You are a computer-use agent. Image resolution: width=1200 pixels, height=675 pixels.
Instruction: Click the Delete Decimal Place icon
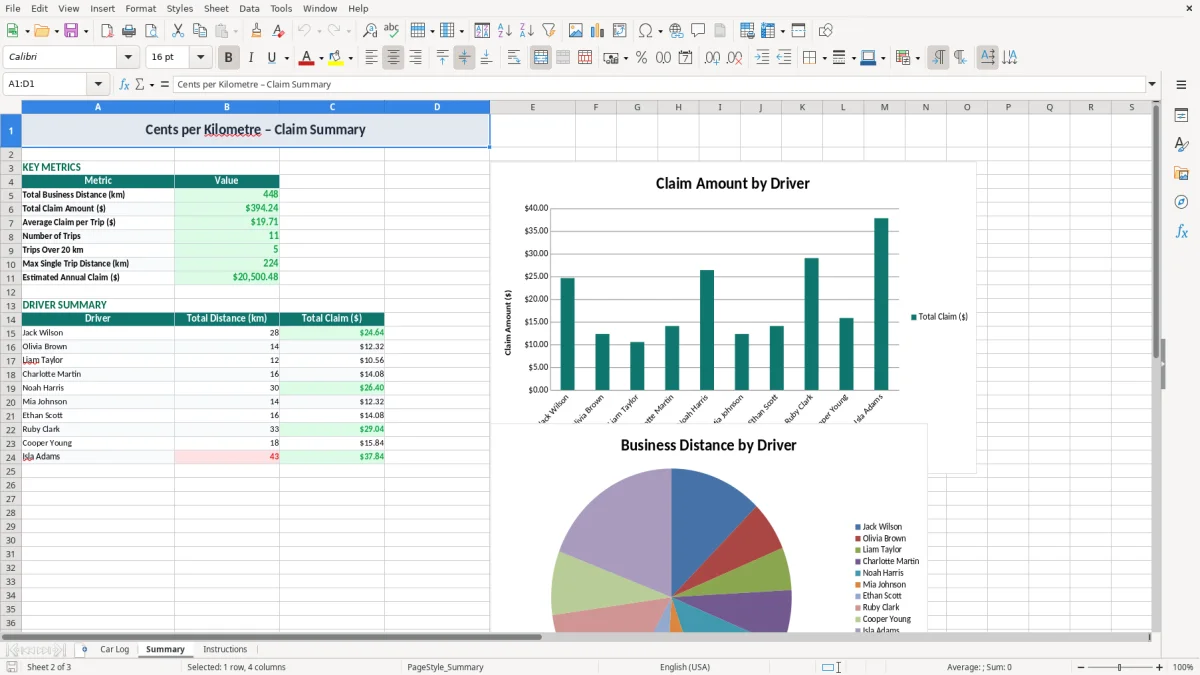734,58
